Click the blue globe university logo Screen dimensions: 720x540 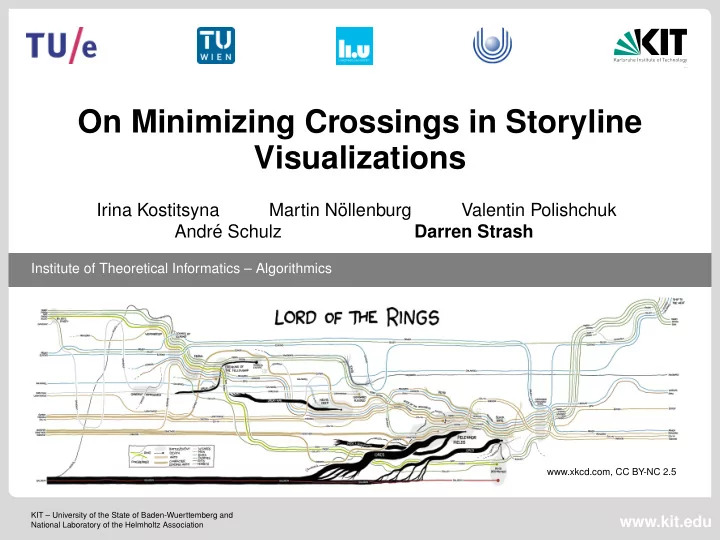(492, 45)
